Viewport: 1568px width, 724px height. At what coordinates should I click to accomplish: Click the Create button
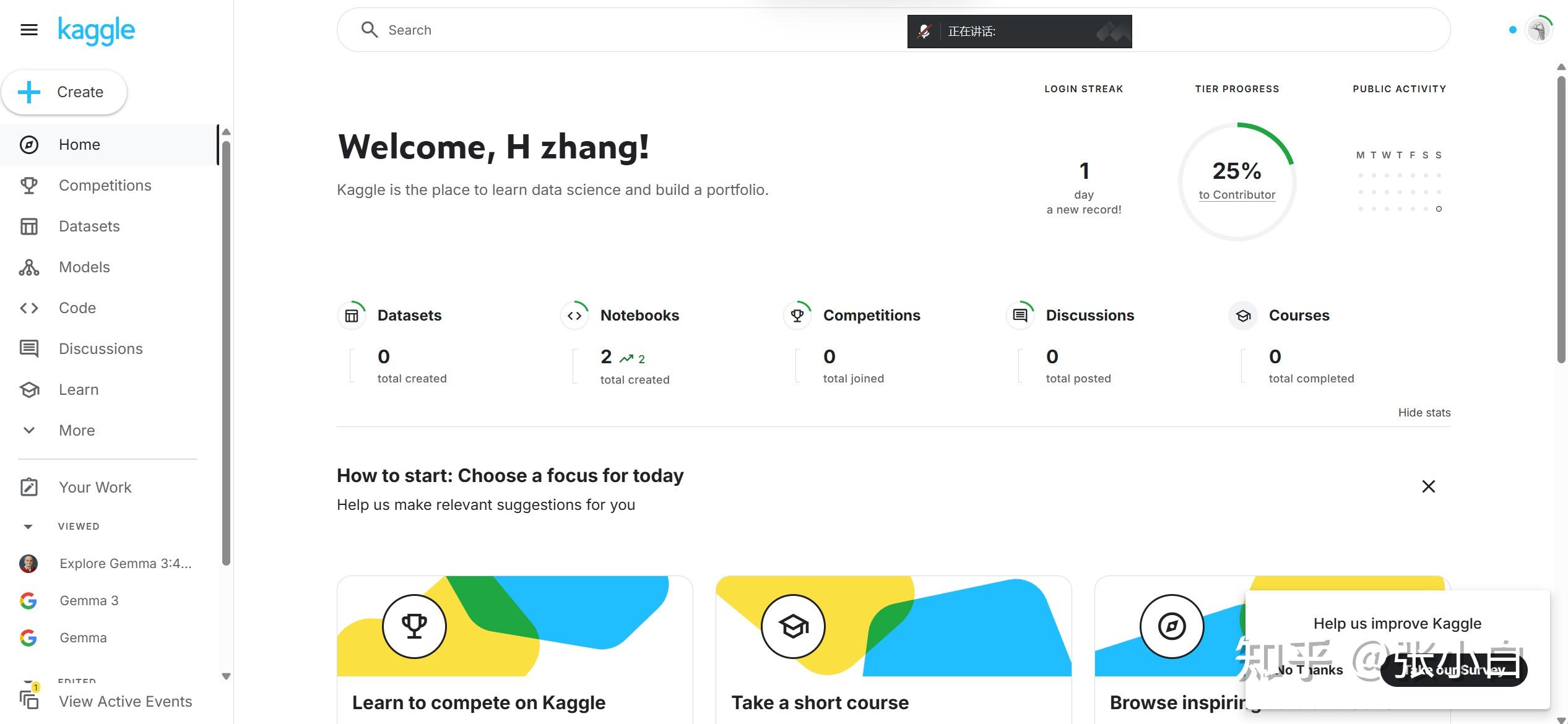coord(64,92)
